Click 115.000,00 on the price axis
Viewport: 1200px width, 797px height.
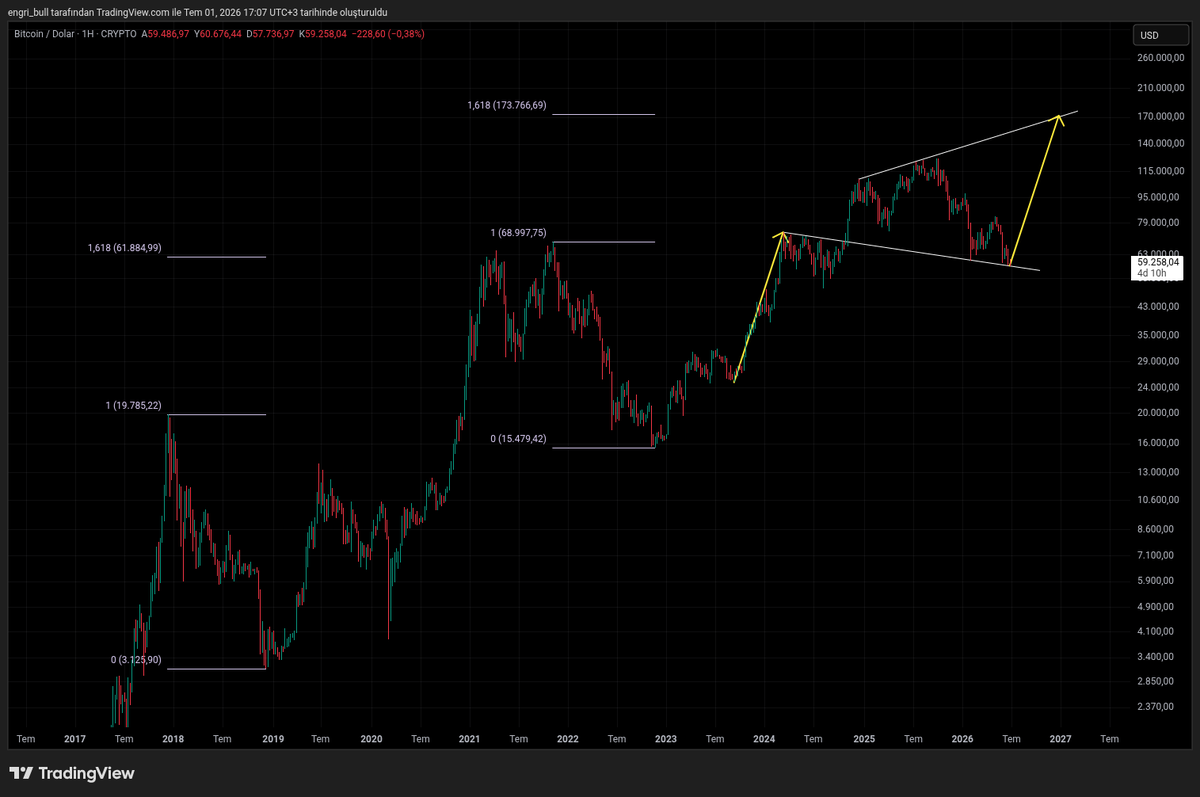point(1160,171)
